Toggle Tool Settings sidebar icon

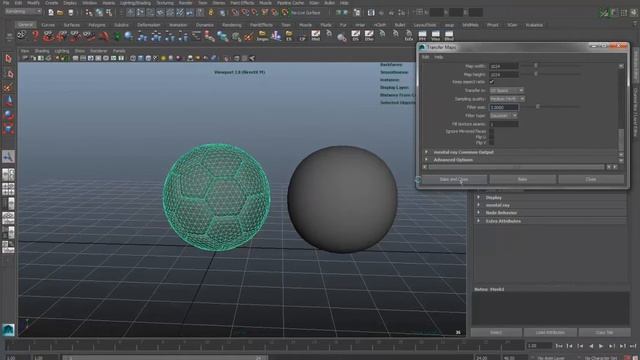(x=624, y=13)
